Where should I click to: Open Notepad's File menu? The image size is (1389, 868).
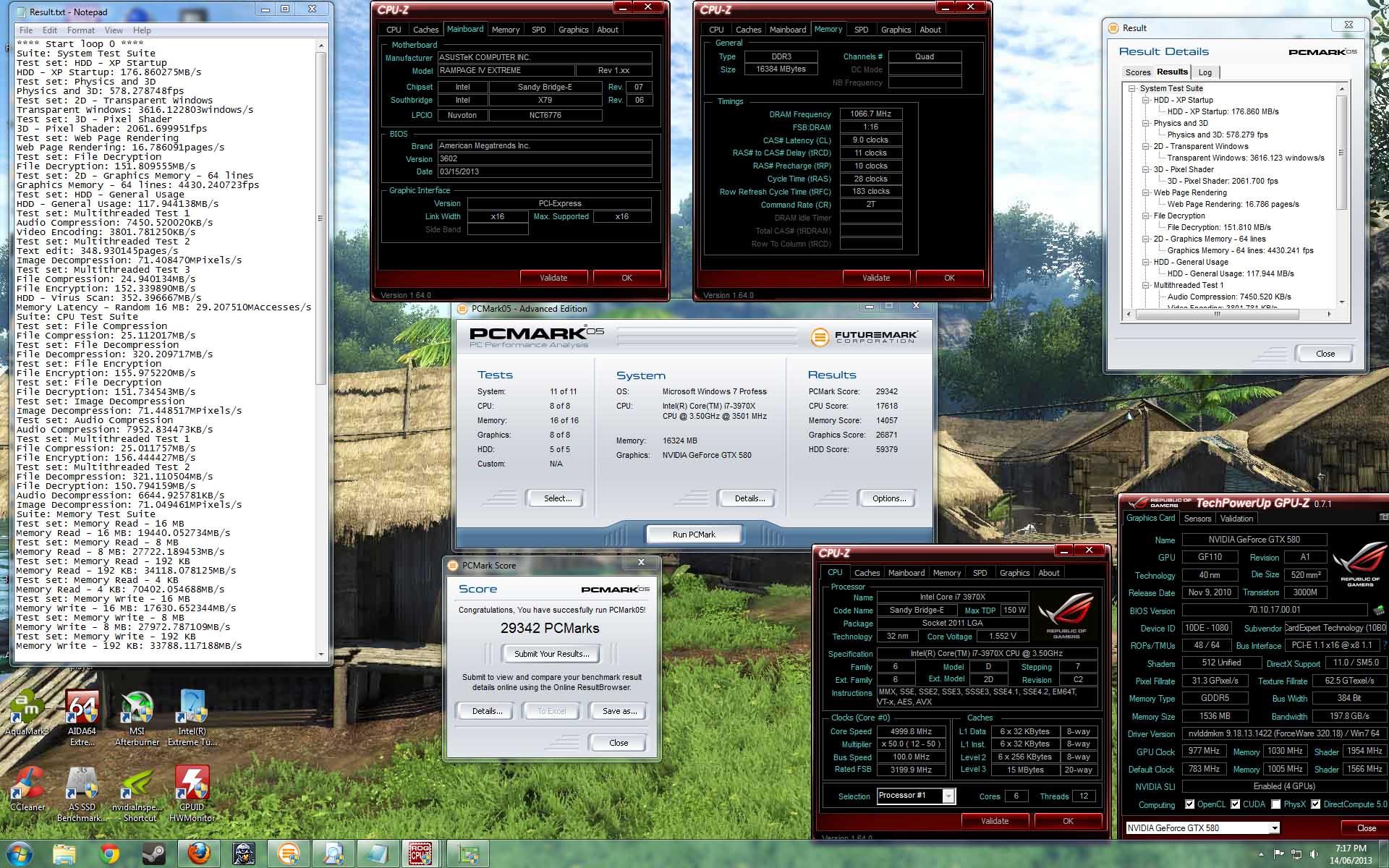pyautogui.click(x=26, y=30)
